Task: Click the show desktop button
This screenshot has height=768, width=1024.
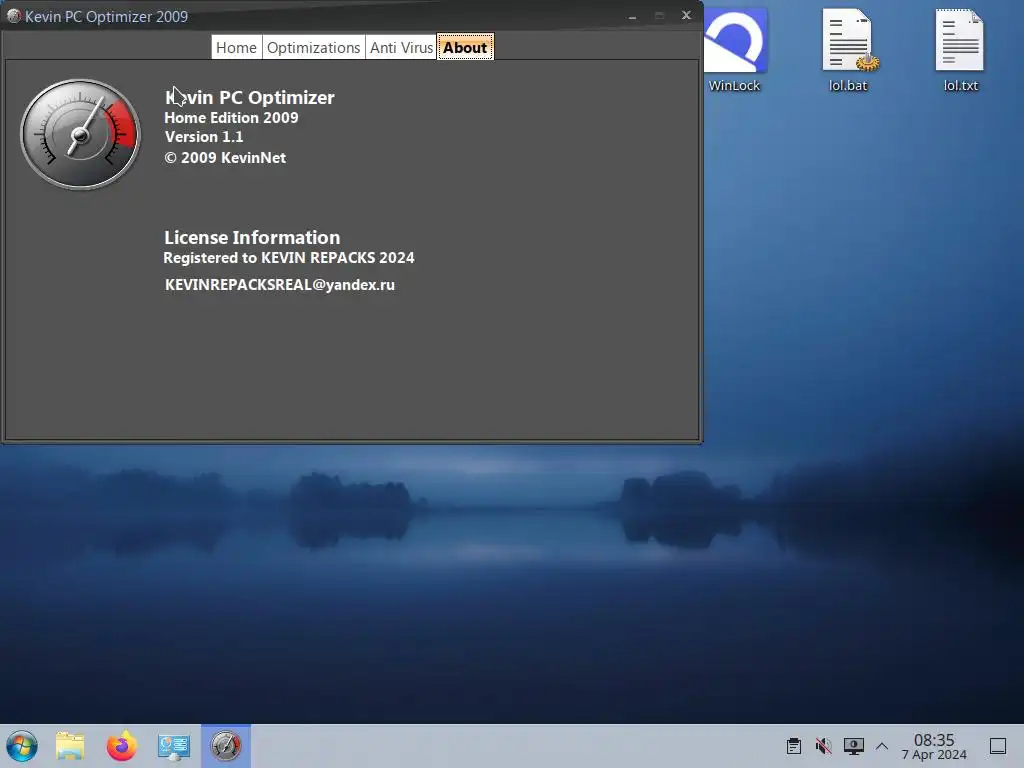Action: (998, 746)
